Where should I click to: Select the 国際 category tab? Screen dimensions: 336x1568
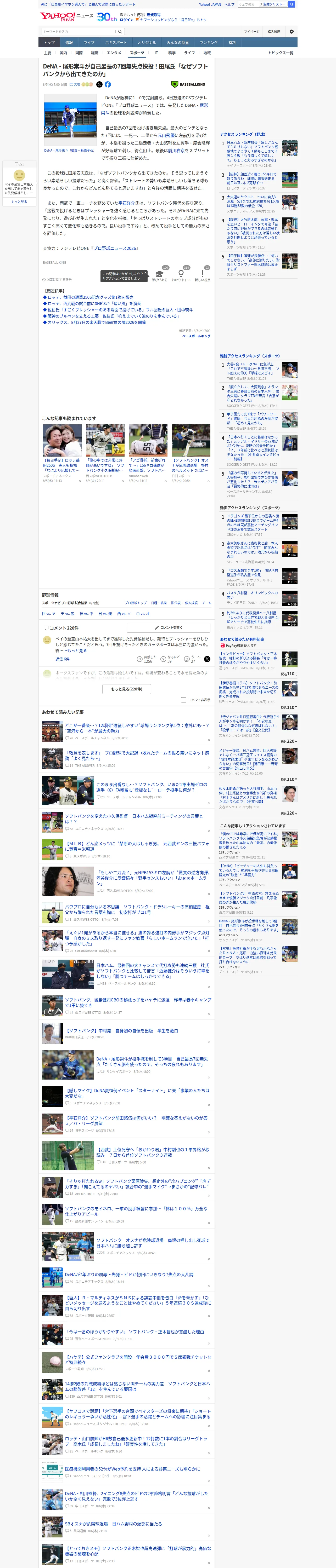click(79, 53)
